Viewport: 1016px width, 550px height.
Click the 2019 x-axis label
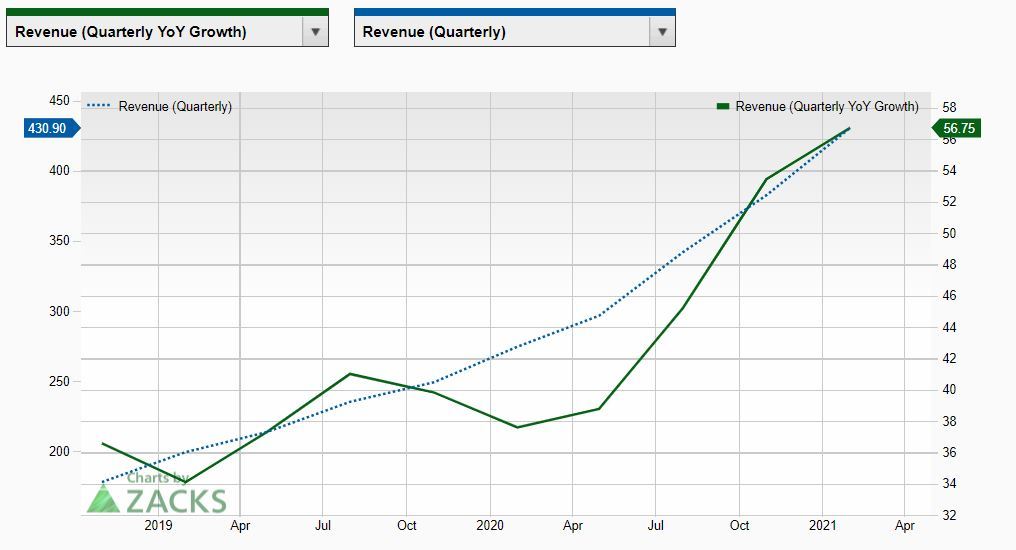(158, 525)
